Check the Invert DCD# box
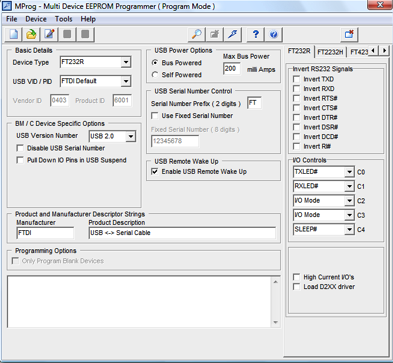This screenshot has width=393, height=363. coord(296,137)
